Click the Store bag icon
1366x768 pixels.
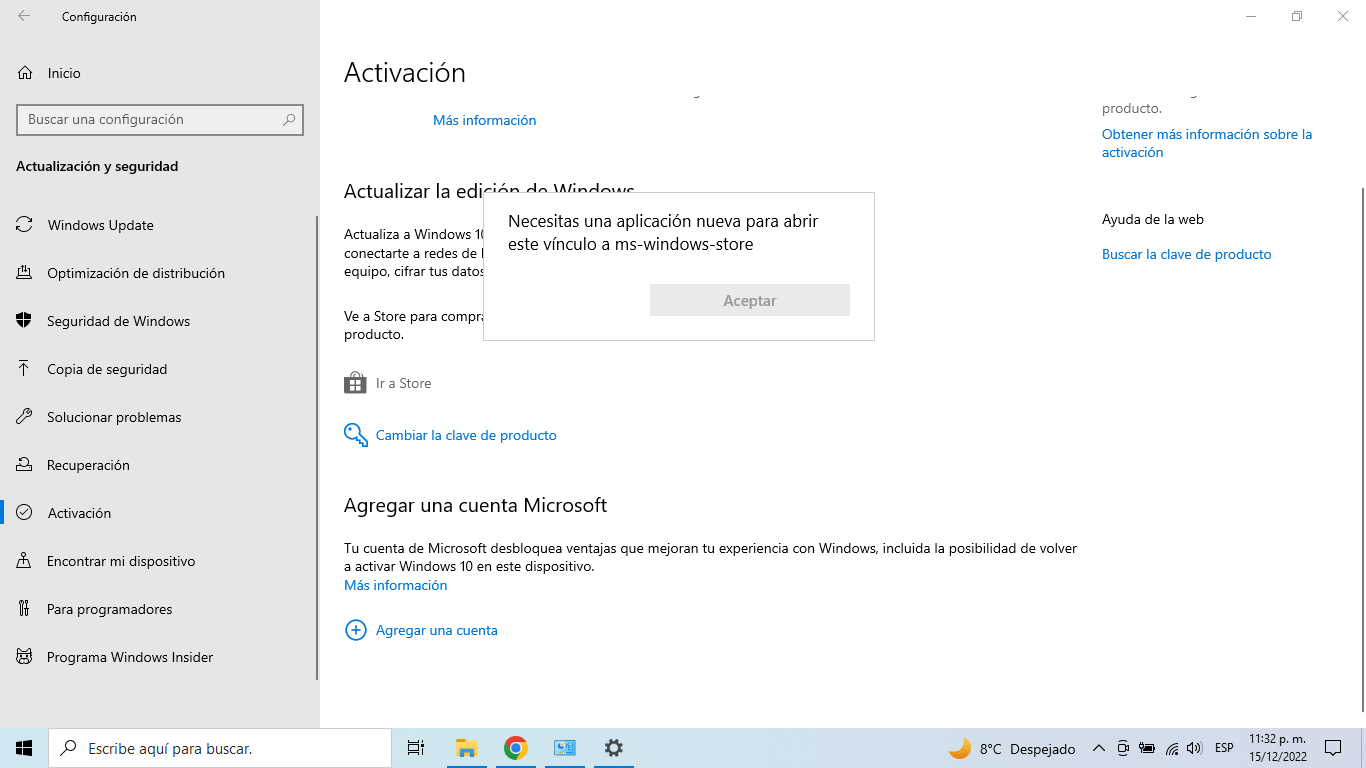point(355,383)
